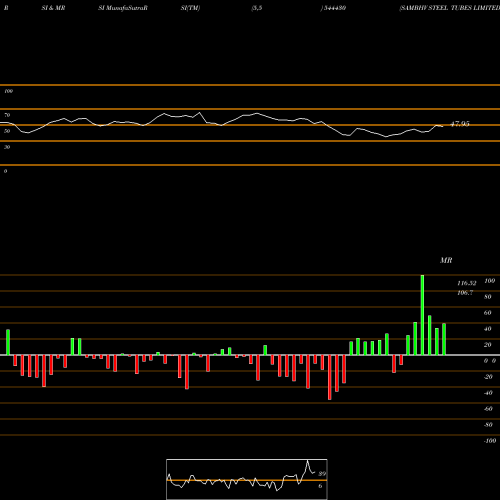Click the MR axis label 60
Viewport: 500px width, 500px height.
[x=488, y=313]
